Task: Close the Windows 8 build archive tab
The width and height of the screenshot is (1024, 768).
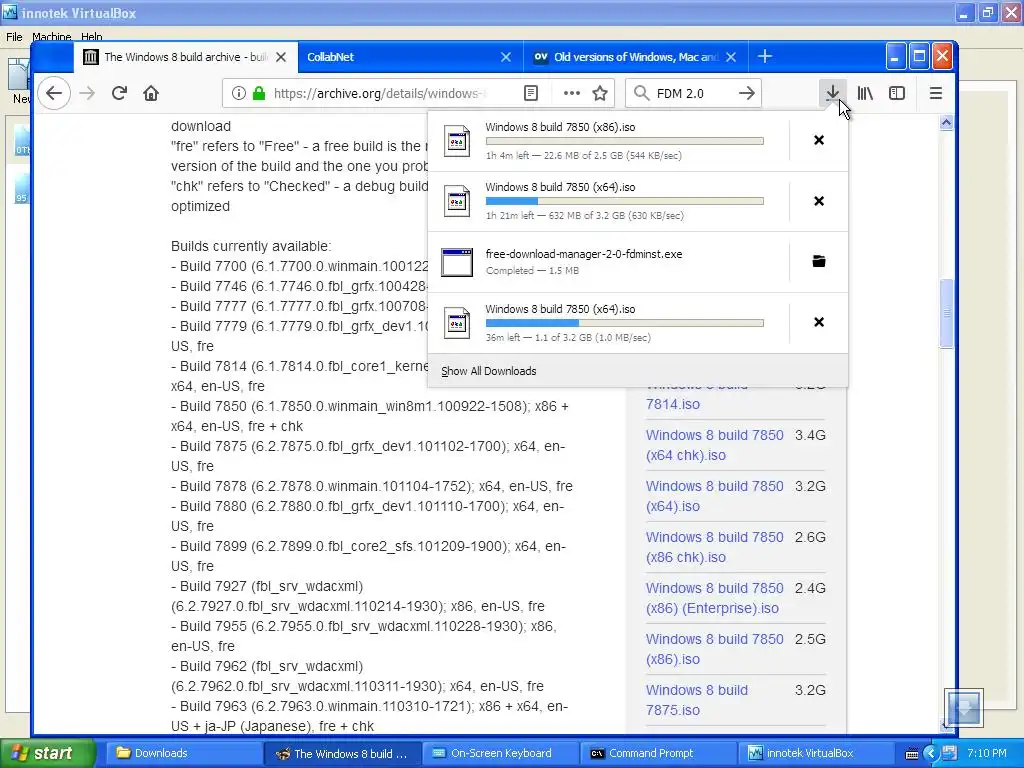Action: click(281, 57)
